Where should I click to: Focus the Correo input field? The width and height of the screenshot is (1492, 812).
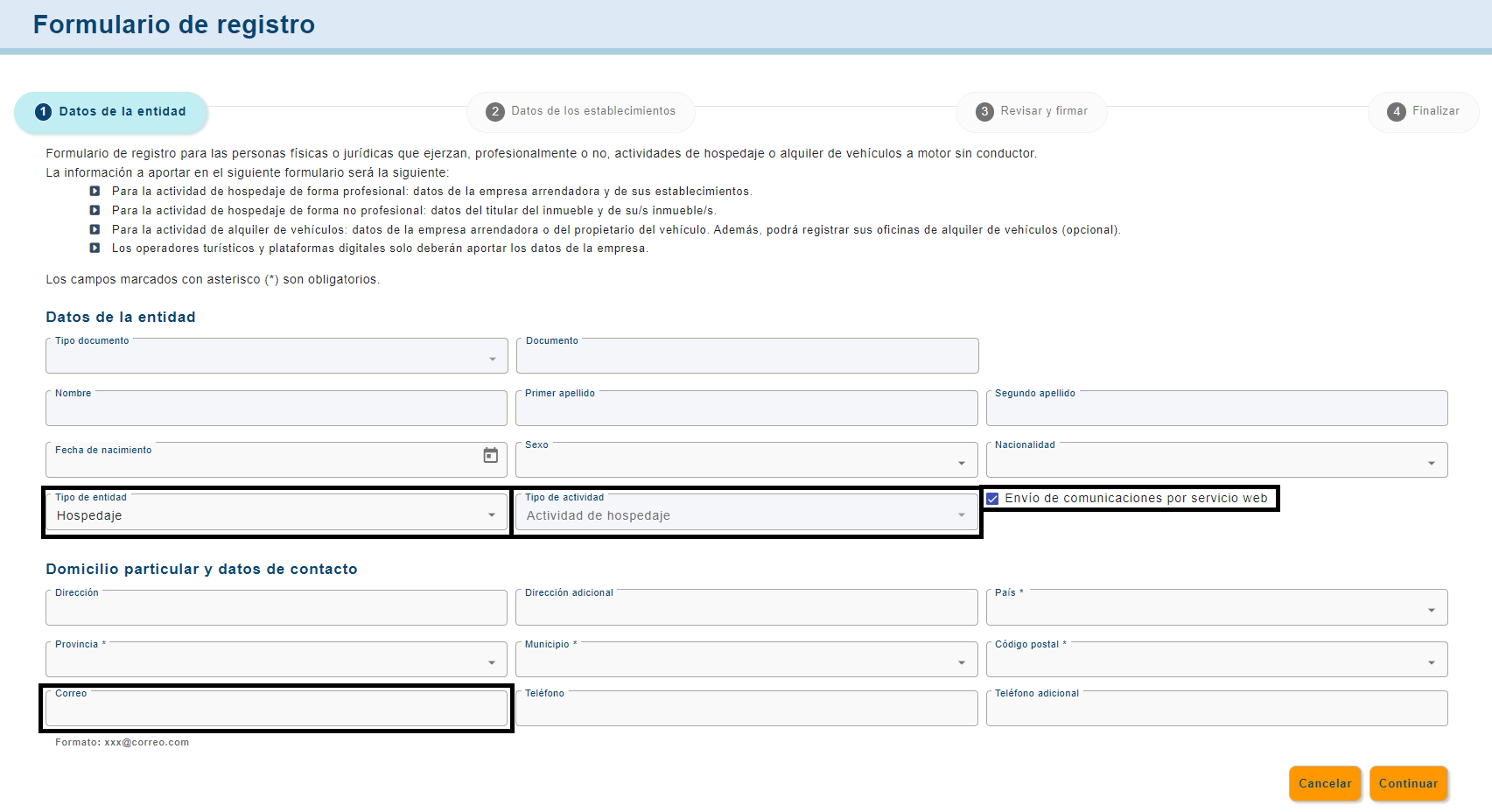[x=277, y=709]
